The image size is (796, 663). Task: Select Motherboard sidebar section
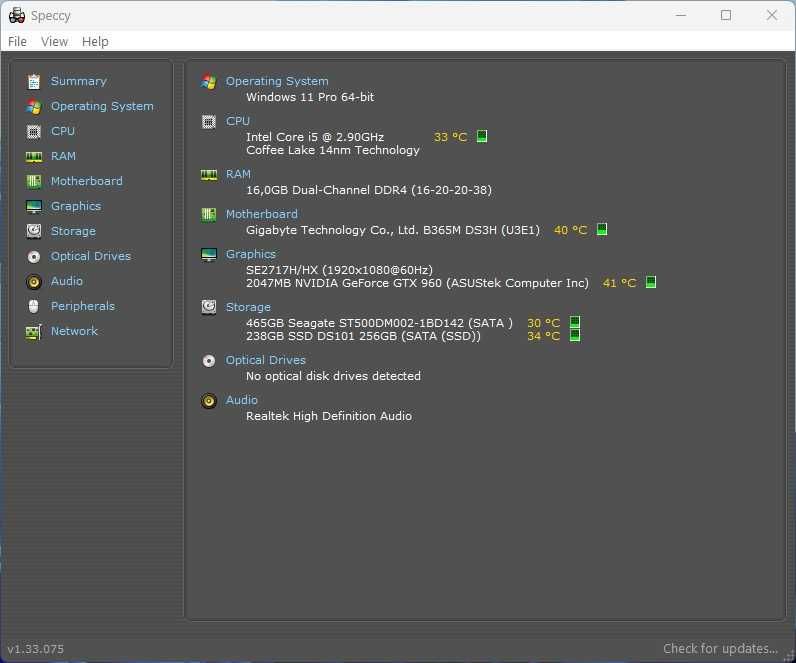pyautogui.click(x=87, y=181)
